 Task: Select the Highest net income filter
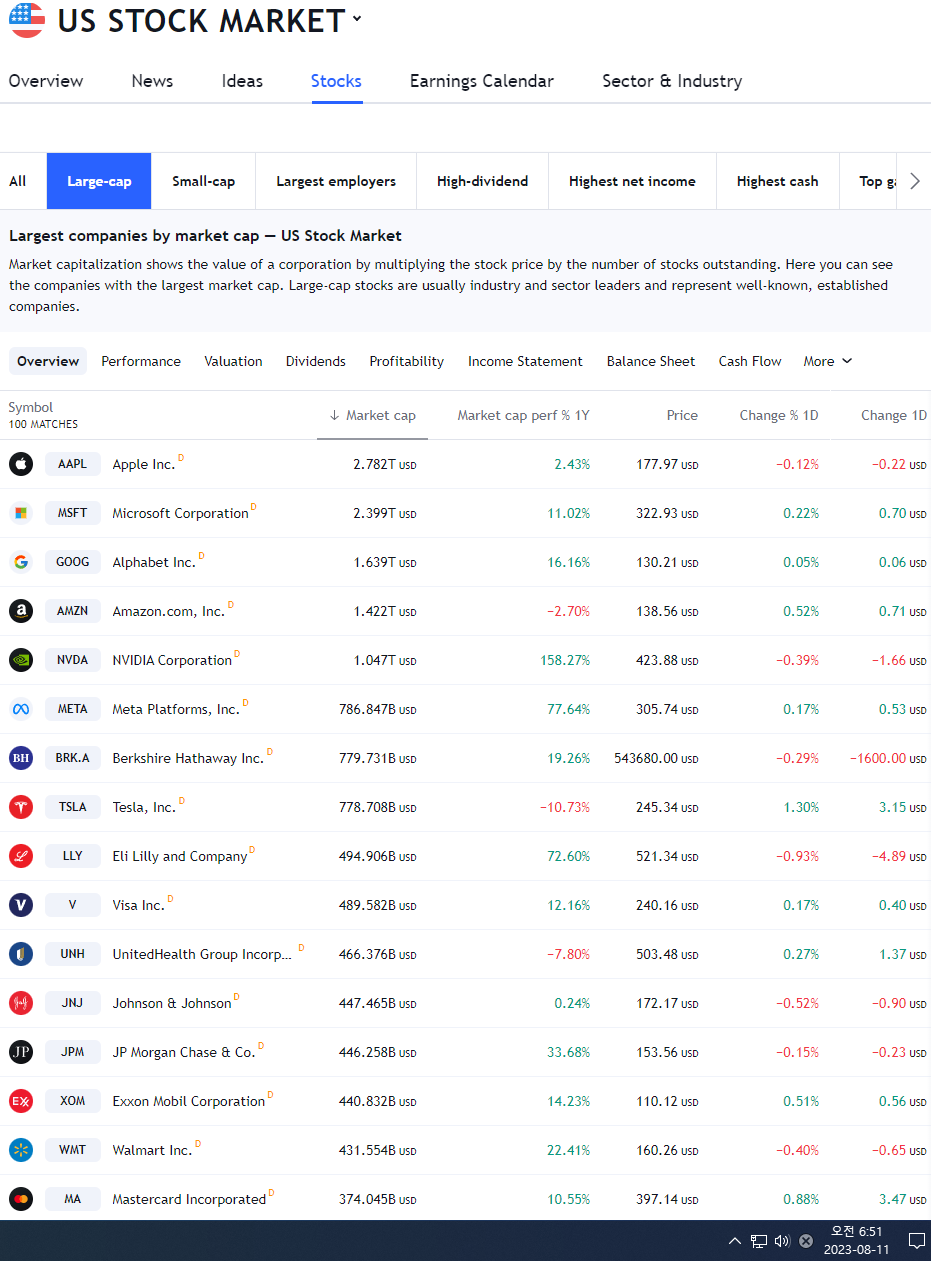632,181
